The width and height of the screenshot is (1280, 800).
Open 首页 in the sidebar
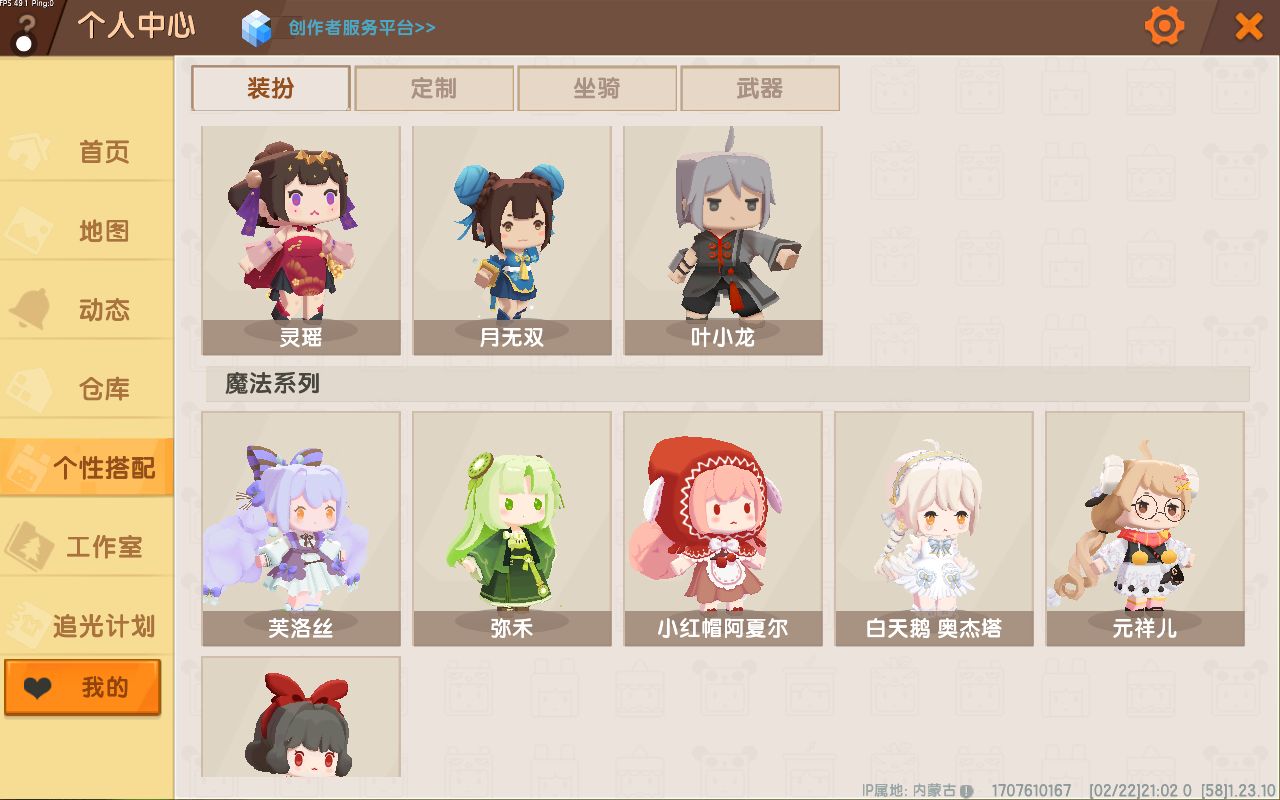[x=87, y=152]
